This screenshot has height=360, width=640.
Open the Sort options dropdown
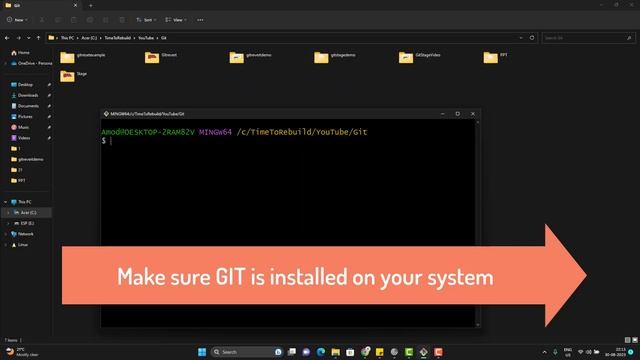146,20
